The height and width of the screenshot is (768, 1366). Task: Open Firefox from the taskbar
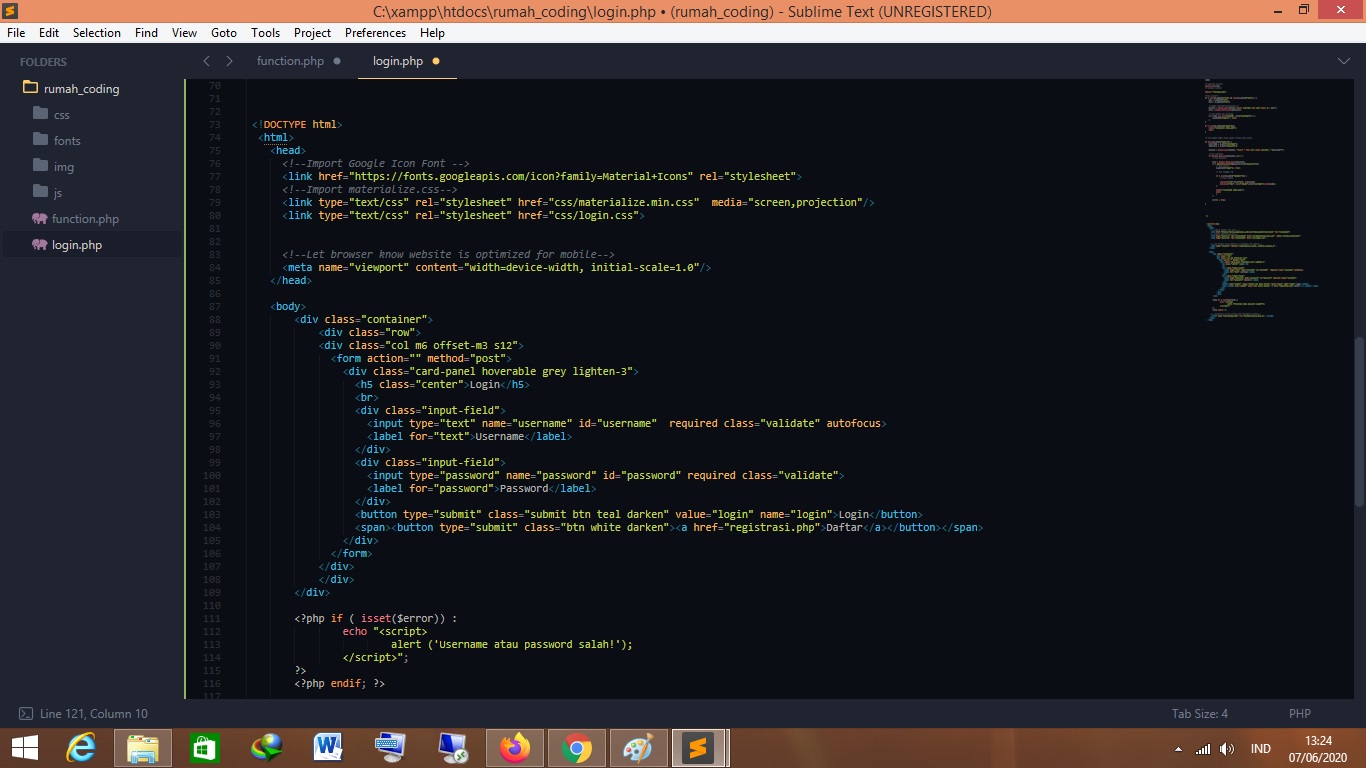(x=515, y=748)
